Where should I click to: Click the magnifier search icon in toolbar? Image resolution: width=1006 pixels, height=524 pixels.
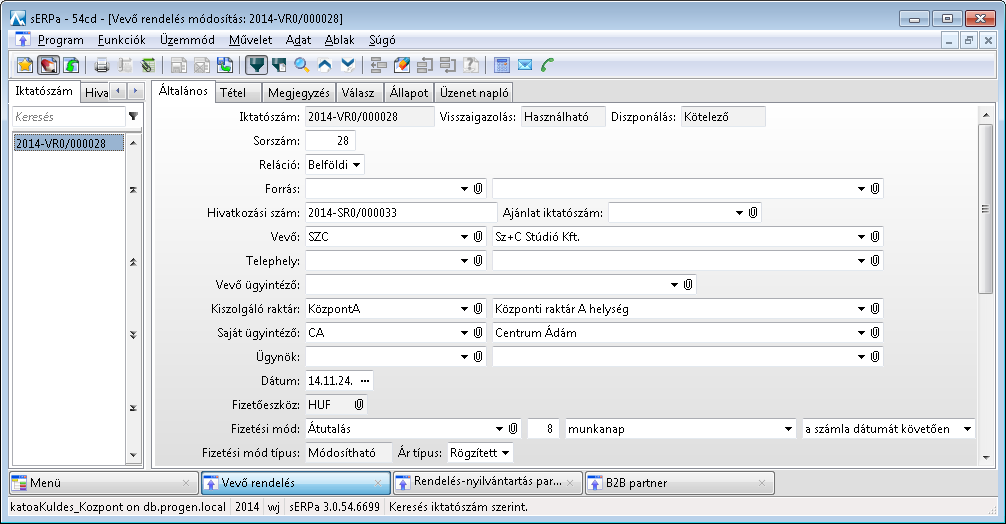coord(301,65)
